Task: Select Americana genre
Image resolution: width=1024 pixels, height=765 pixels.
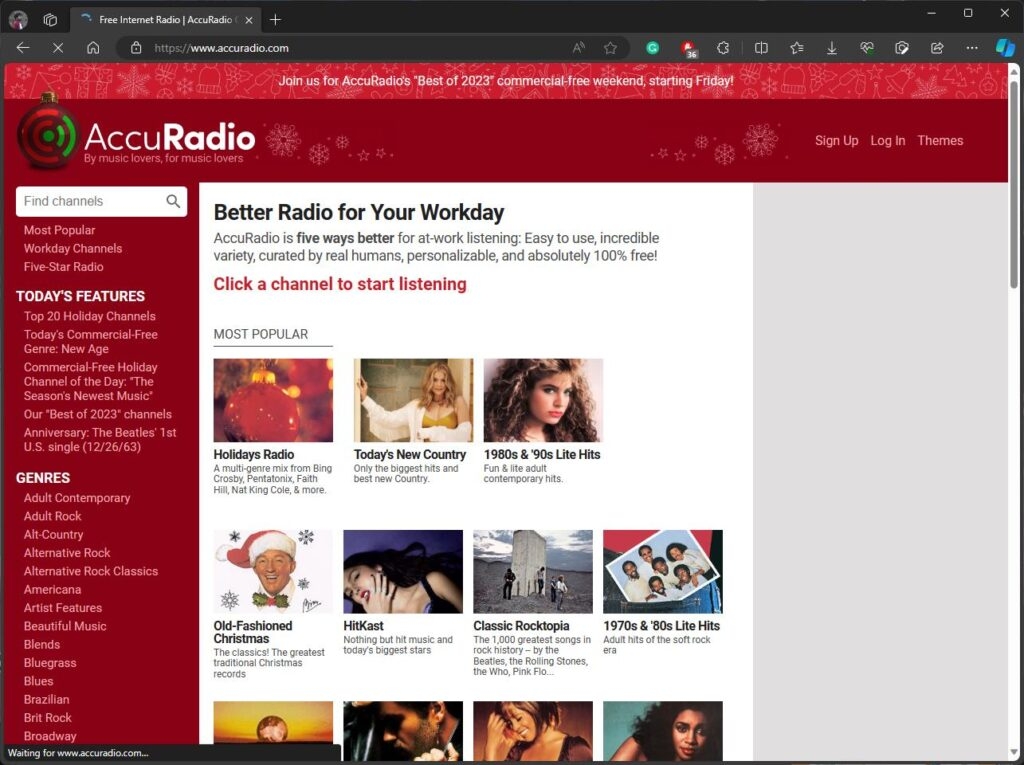Action: tap(52, 589)
